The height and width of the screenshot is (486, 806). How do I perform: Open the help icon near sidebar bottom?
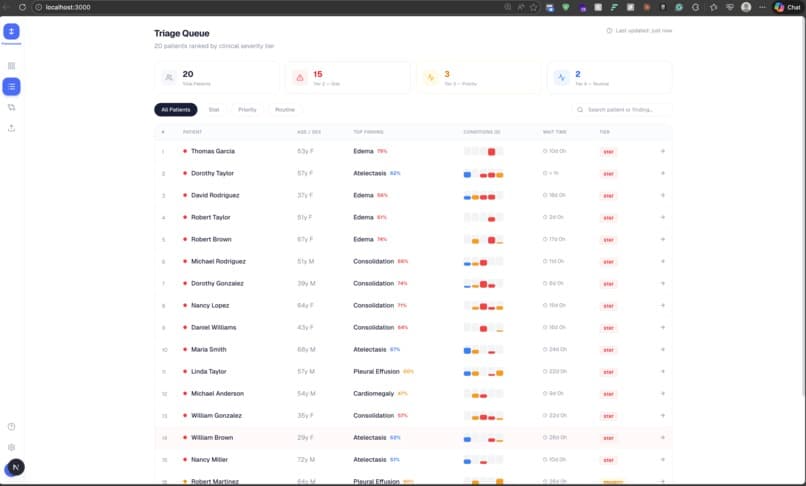click(x=11, y=426)
